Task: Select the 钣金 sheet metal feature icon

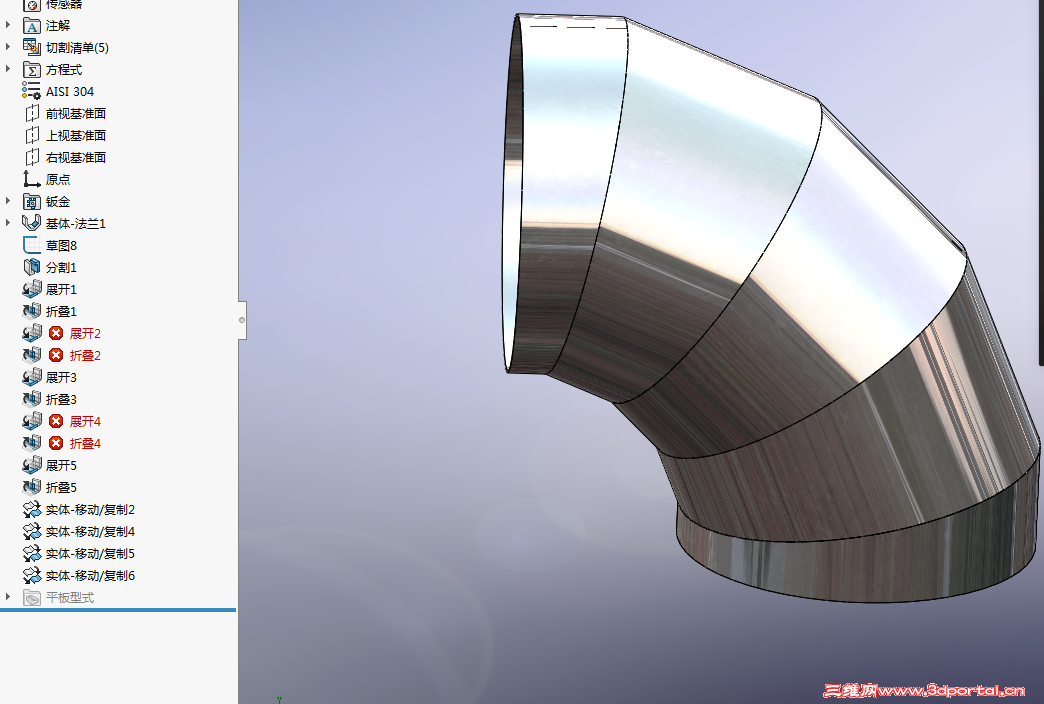Action: coord(31,201)
